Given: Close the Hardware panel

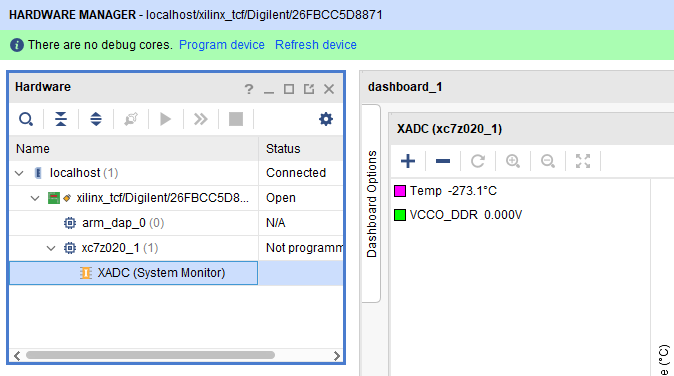Looking at the screenshot, I should (x=329, y=89).
